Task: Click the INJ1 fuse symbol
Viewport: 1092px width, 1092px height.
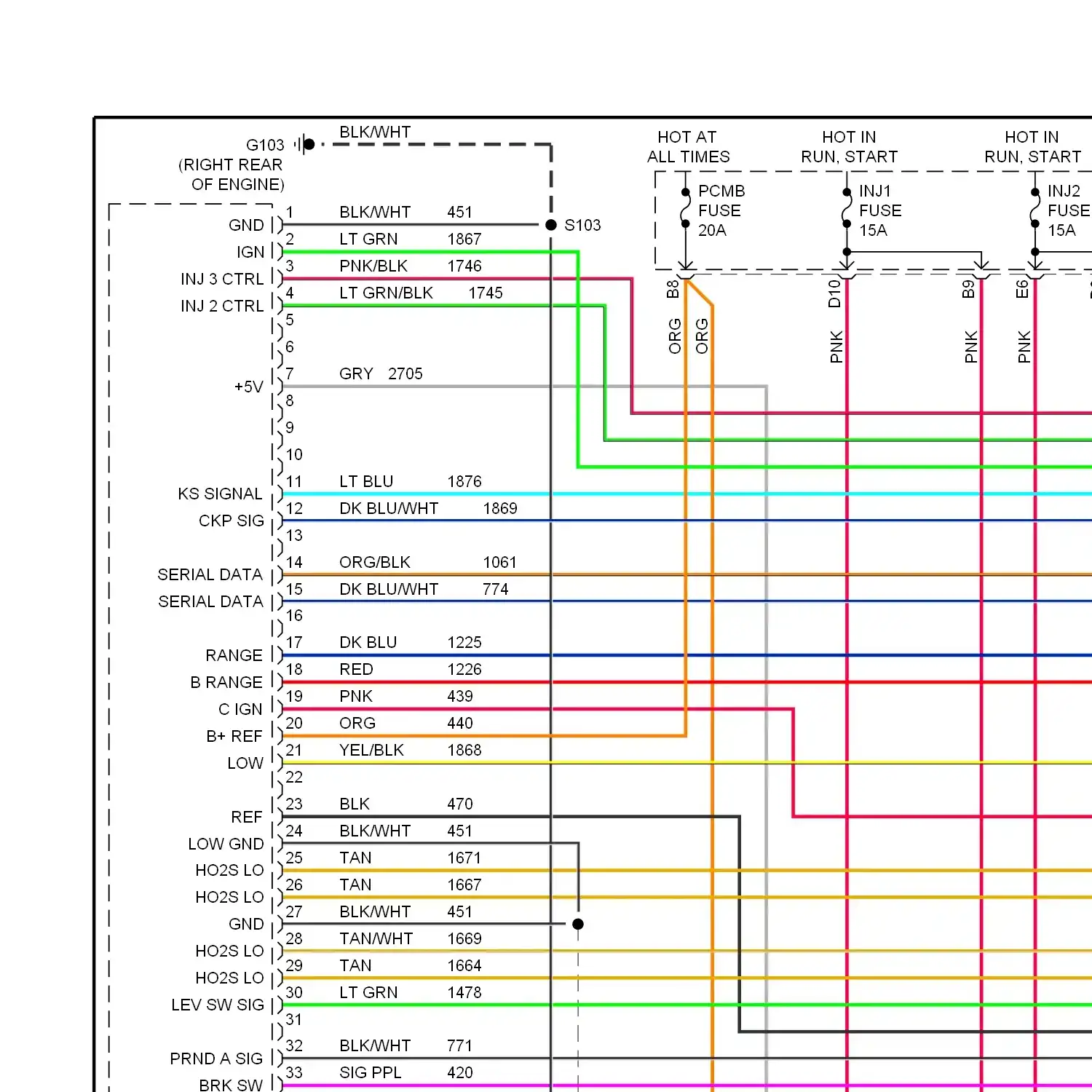Action: coord(847,207)
